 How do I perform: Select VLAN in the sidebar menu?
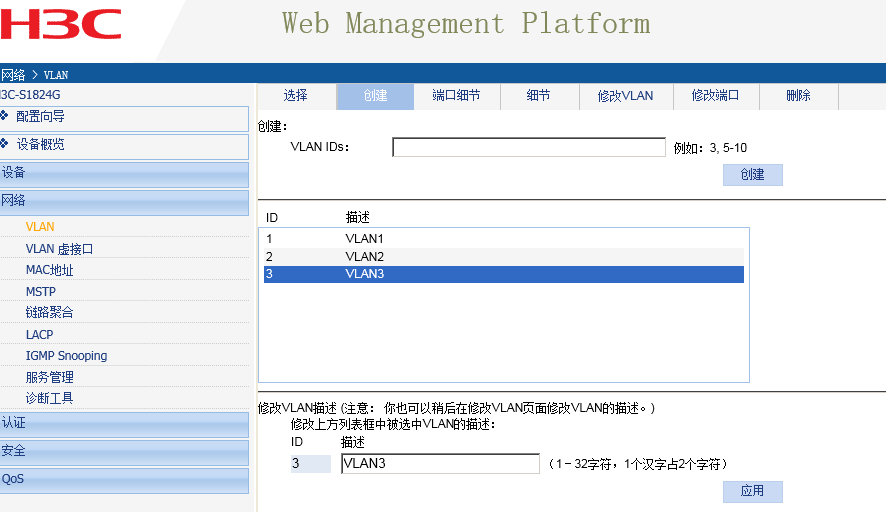[40, 227]
